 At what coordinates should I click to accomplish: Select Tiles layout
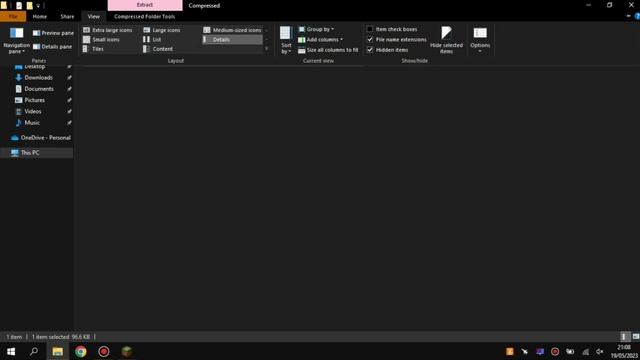pyautogui.click(x=93, y=49)
